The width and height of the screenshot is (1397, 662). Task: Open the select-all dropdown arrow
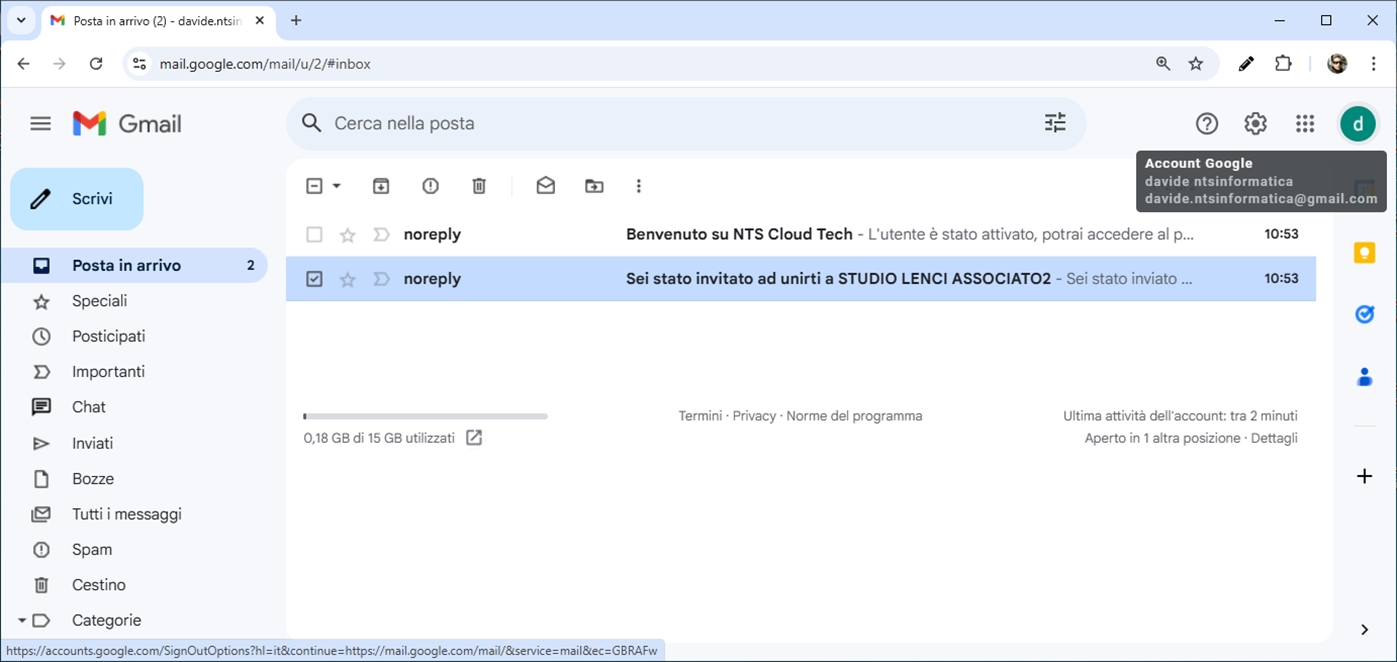tap(337, 186)
